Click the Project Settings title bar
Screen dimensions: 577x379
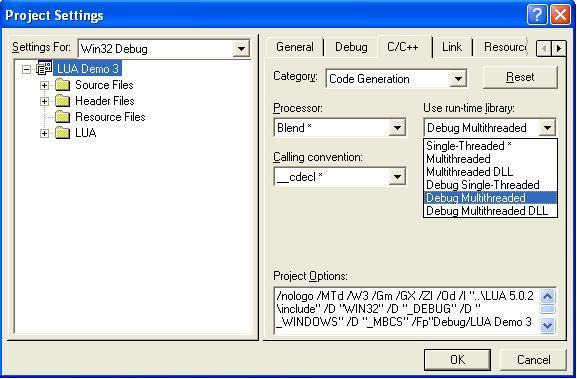point(263,15)
